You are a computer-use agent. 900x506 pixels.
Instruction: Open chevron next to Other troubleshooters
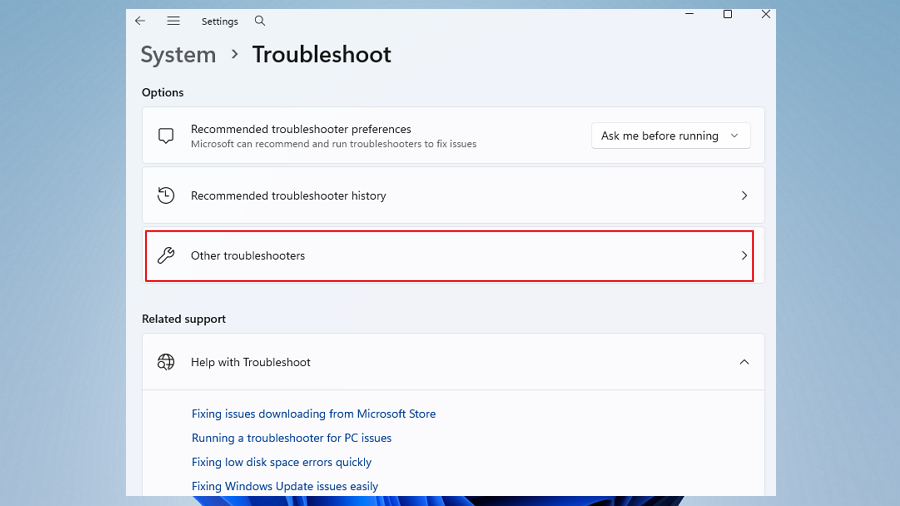tap(744, 255)
